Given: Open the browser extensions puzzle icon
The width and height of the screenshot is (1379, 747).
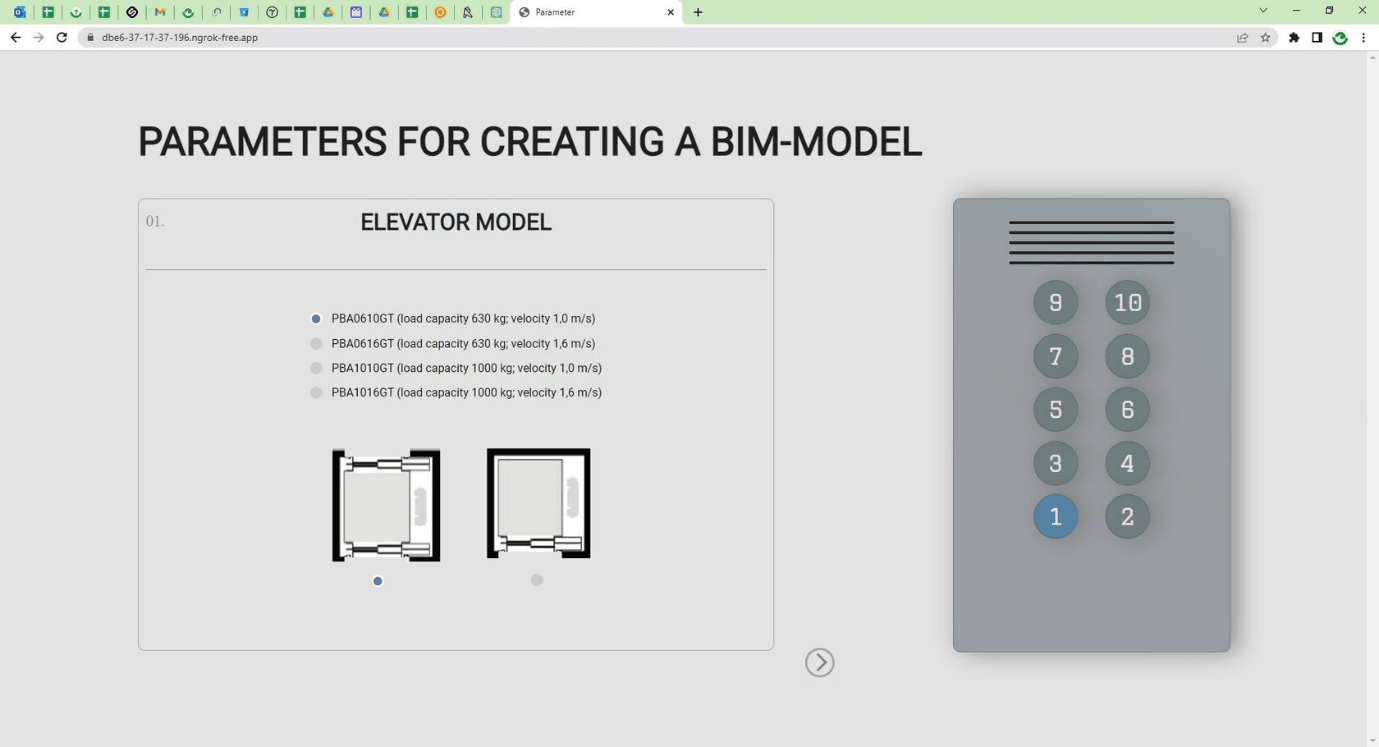Looking at the screenshot, I should (1294, 38).
